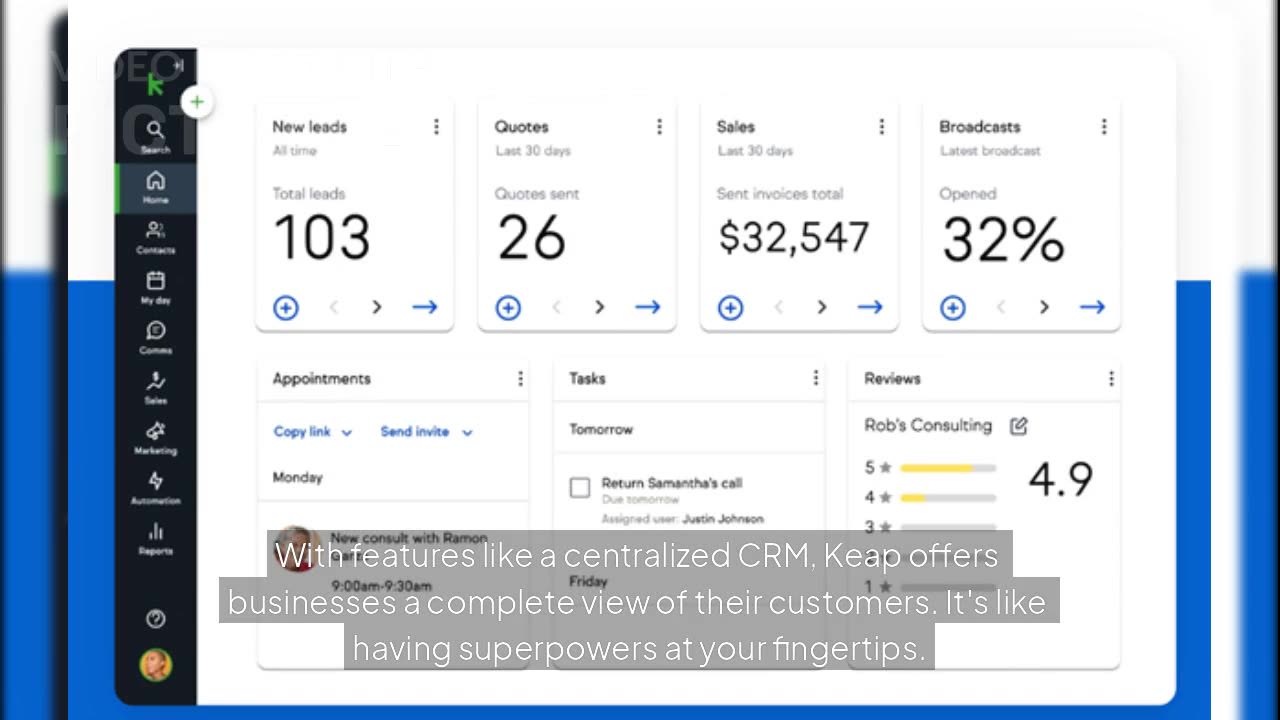
Task: Click the help question mark icon
Action: pyautogui.click(x=155, y=619)
